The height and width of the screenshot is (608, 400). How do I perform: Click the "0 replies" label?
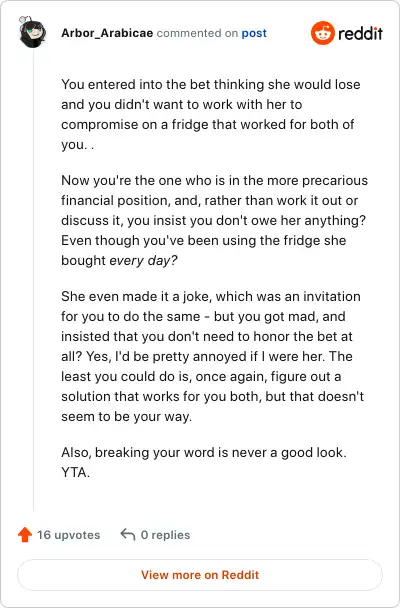tap(166, 535)
